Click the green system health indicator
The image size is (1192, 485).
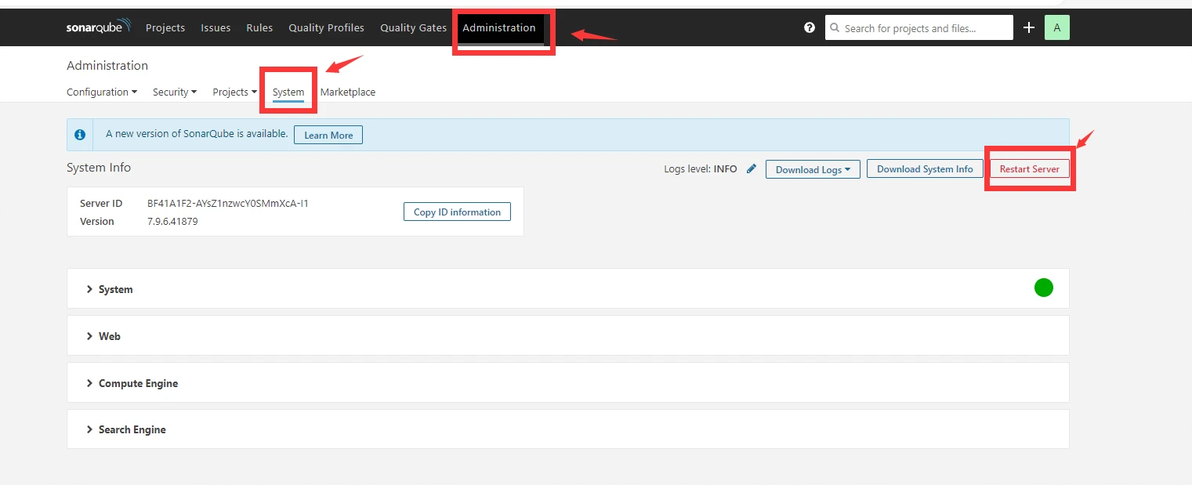(x=1044, y=288)
